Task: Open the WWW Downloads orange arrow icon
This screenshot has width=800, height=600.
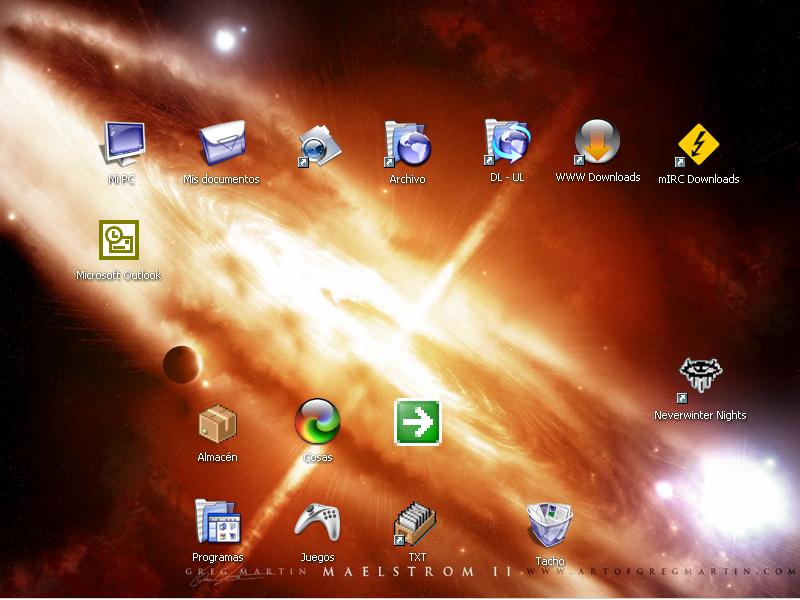Action: pyautogui.click(x=597, y=143)
